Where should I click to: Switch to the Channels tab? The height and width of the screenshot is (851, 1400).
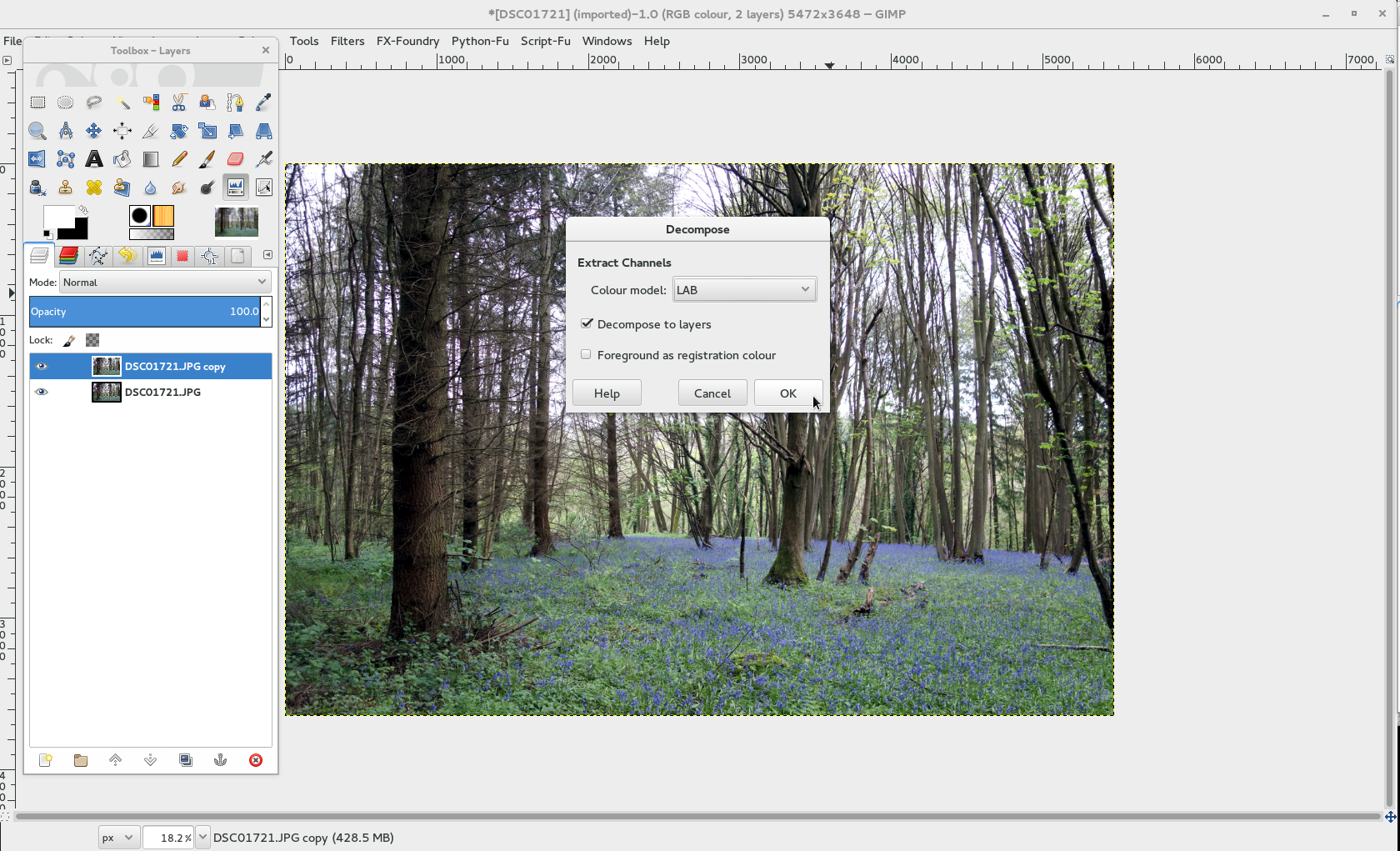tap(68, 256)
